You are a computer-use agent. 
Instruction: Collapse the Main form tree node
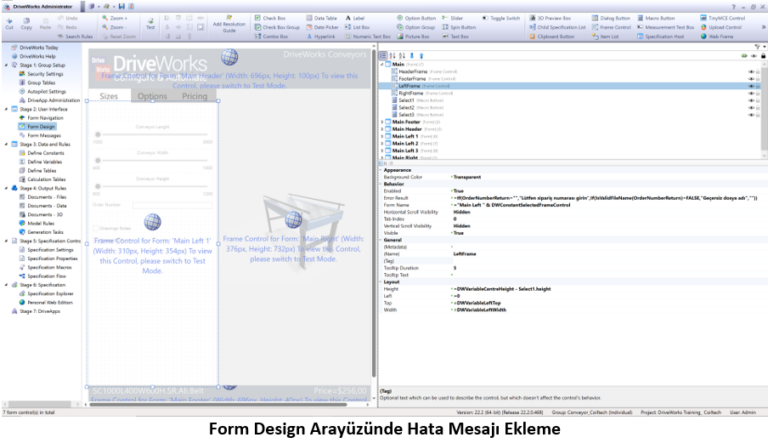tap(384, 65)
